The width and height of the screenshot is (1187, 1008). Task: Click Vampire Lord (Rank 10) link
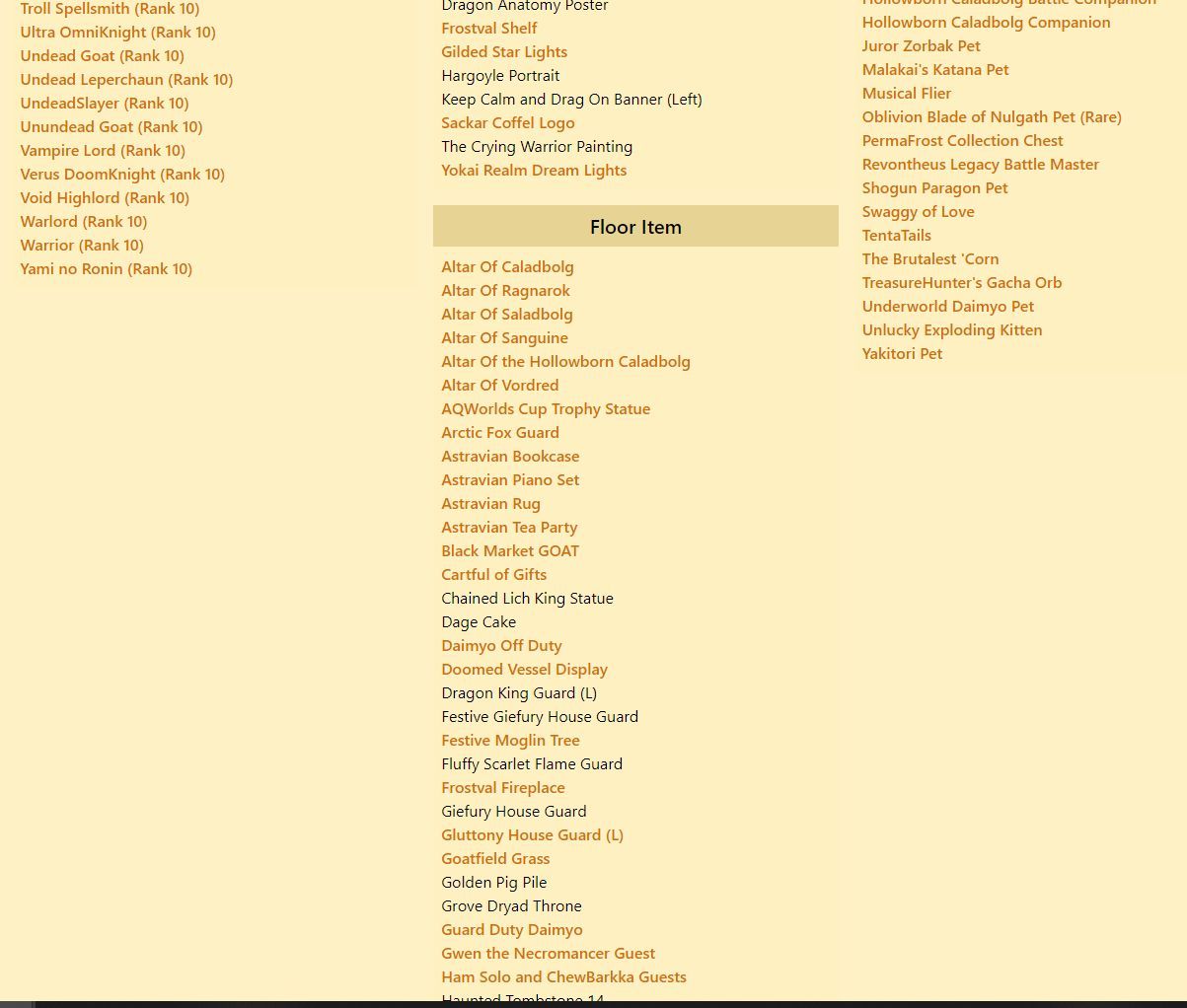point(103,150)
